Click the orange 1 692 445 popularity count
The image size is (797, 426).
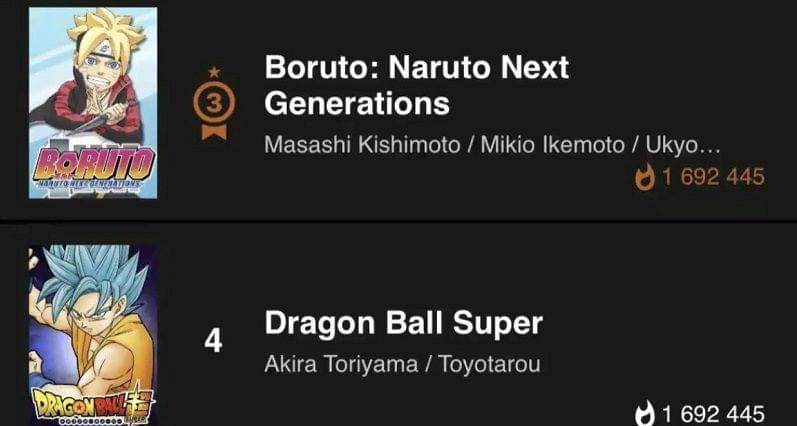point(713,177)
